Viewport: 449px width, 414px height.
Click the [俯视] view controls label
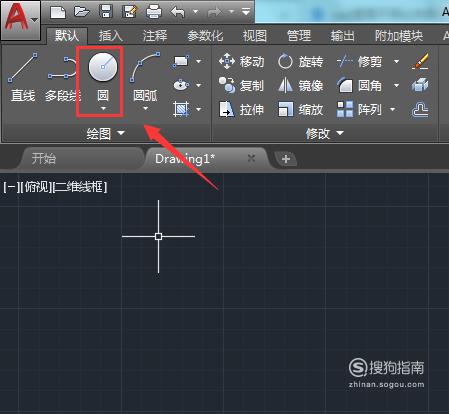(36, 187)
